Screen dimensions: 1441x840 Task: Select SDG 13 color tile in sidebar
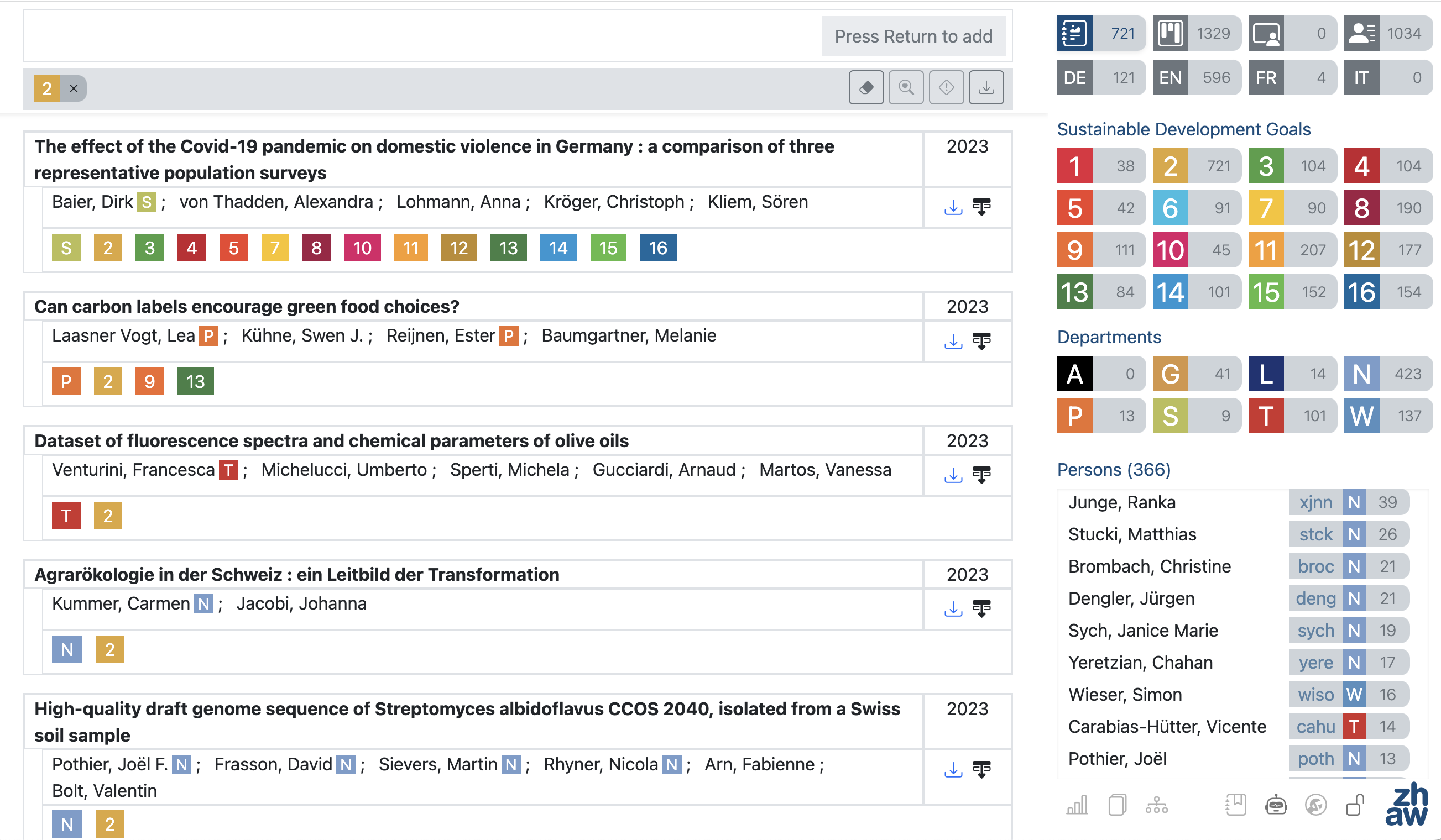tap(1074, 292)
